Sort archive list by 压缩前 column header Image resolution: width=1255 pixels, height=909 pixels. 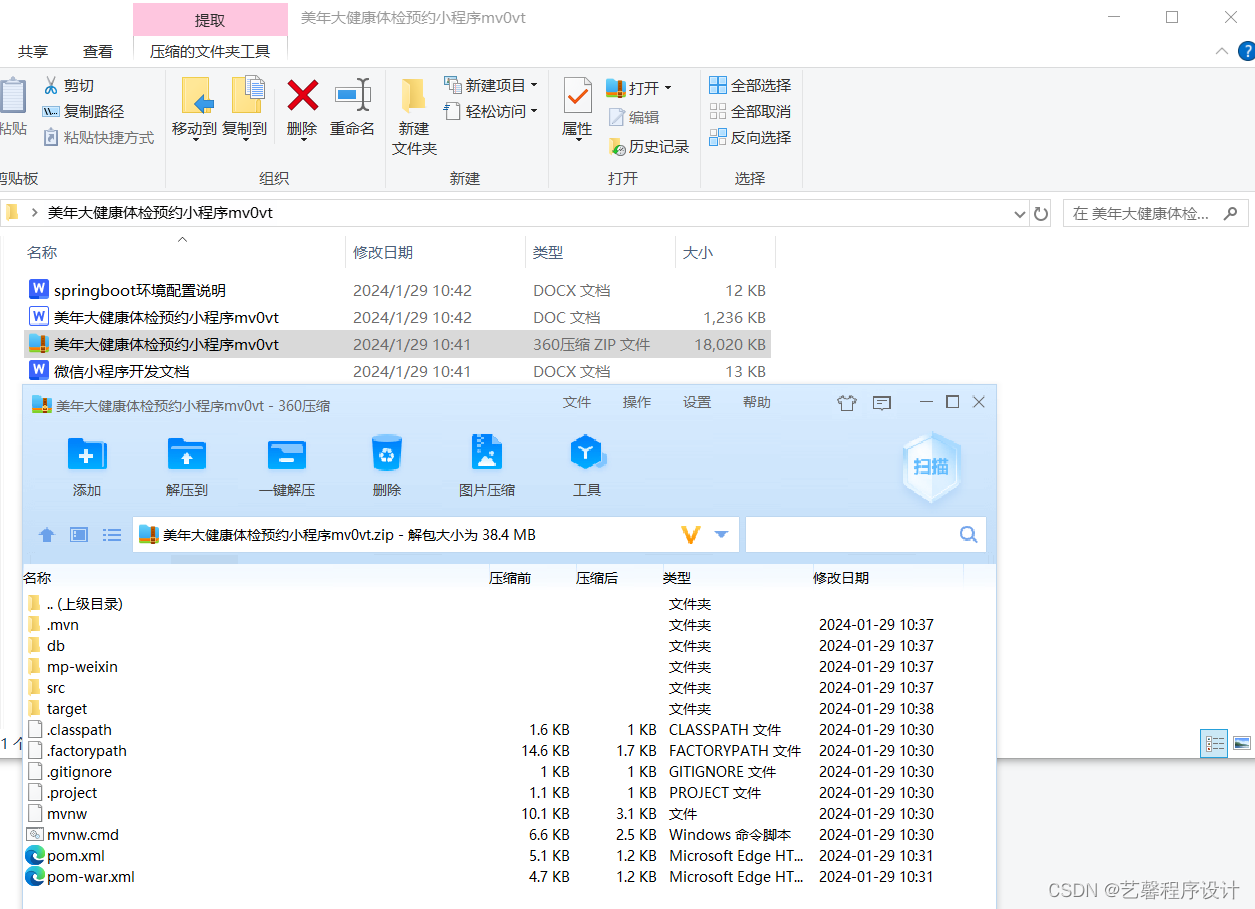(x=510, y=578)
